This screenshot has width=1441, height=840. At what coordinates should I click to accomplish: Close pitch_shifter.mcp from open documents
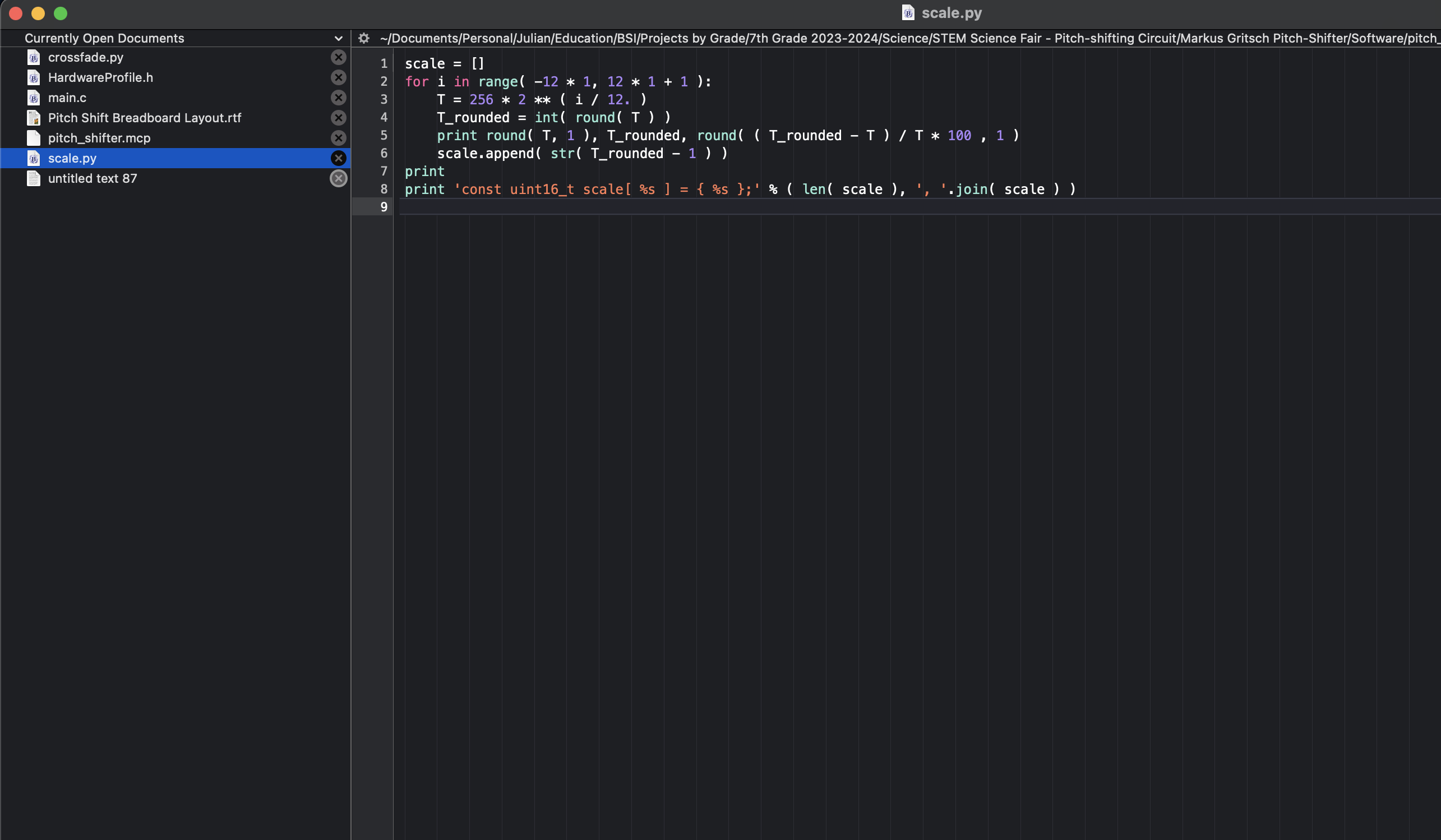(339, 138)
